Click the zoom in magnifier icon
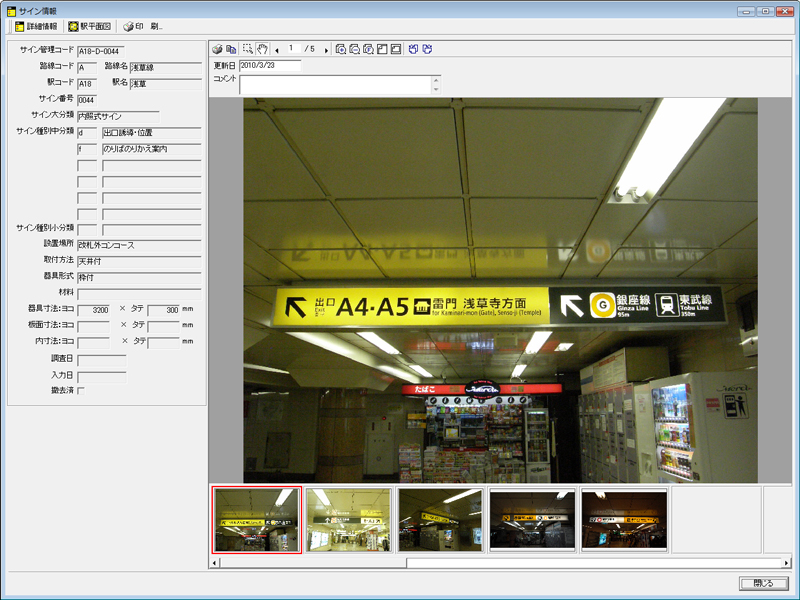Viewport: 800px width, 600px height. click(341, 49)
